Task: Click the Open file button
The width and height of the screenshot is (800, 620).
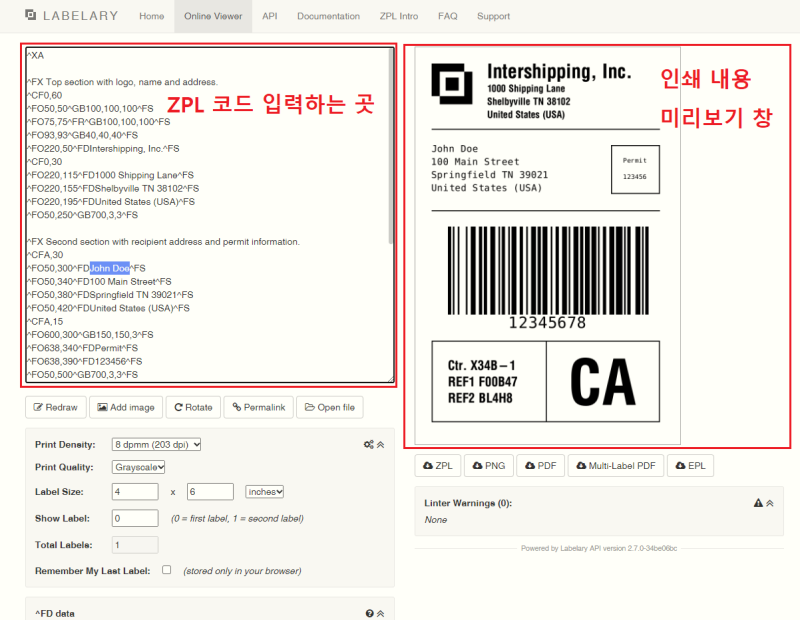Action: [330, 407]
